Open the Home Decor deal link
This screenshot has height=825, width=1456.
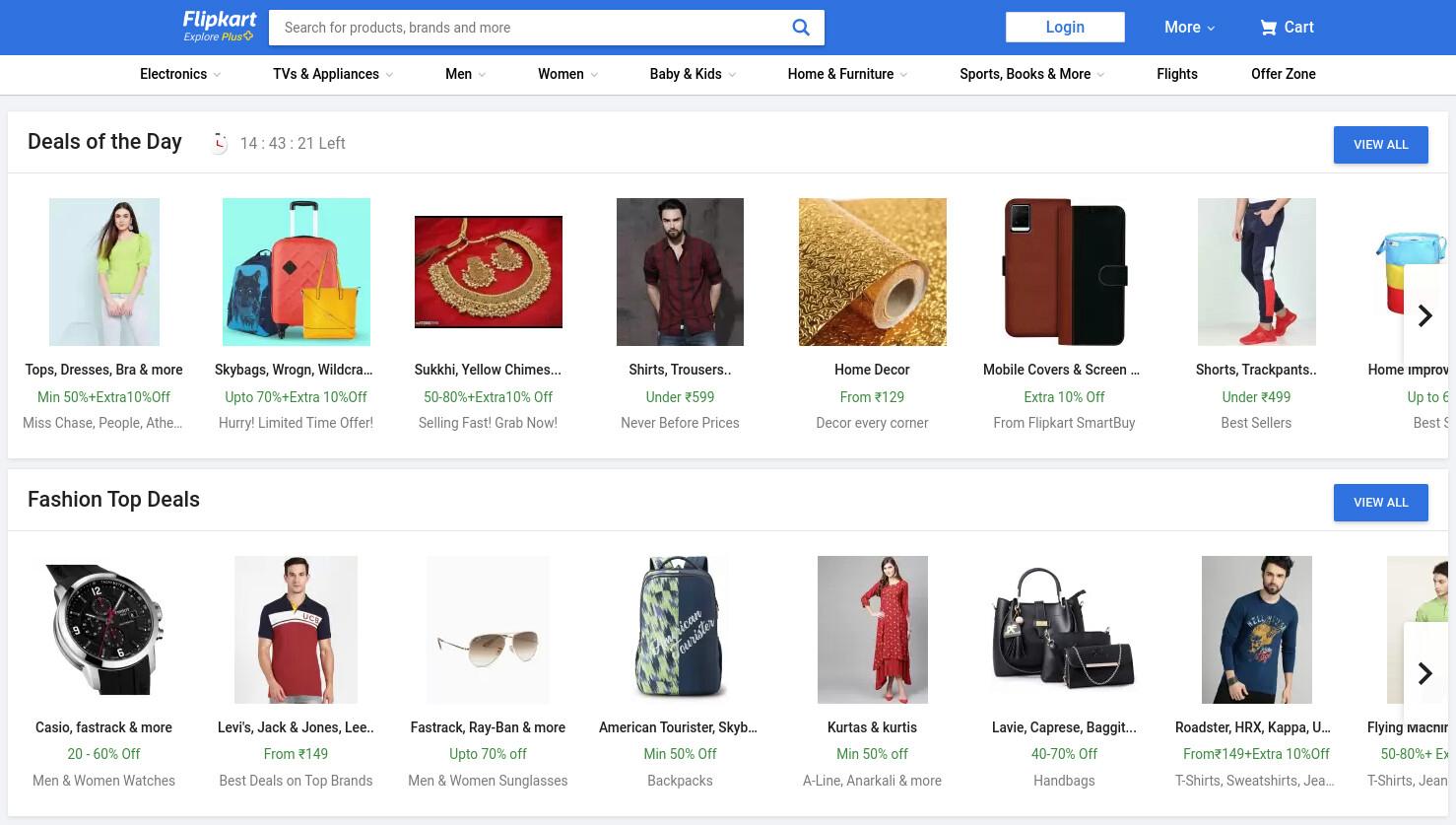[872, 370]
